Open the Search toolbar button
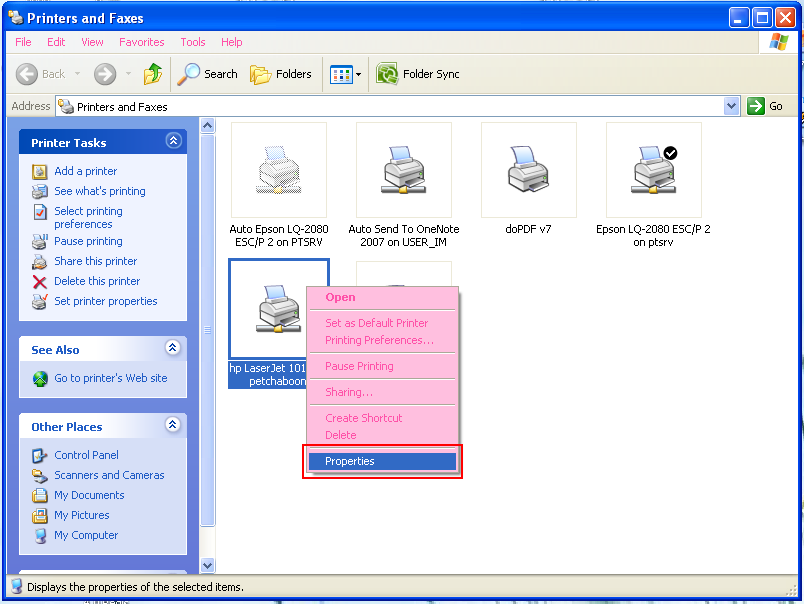Viewport: 804px width, 604px height. click(208, 74)
